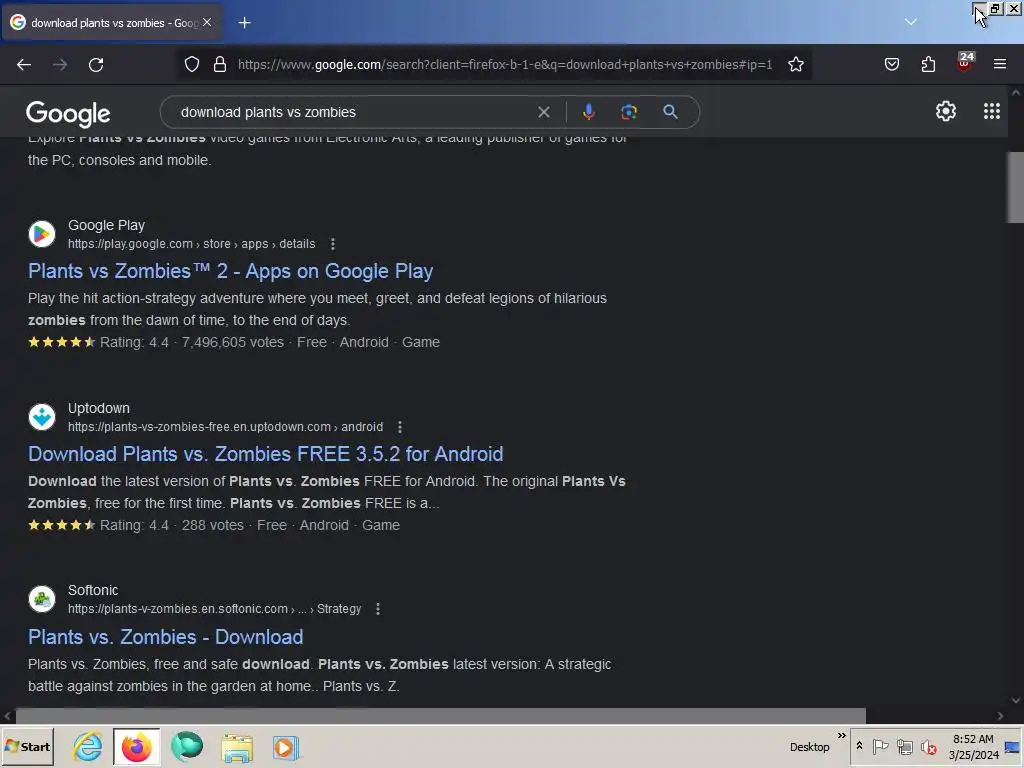Click the Rating: 4.4 · 7,496,605 votes text
Image resolution: width=1024 pixels, height=768 pixels.
[x=192, y=342]
